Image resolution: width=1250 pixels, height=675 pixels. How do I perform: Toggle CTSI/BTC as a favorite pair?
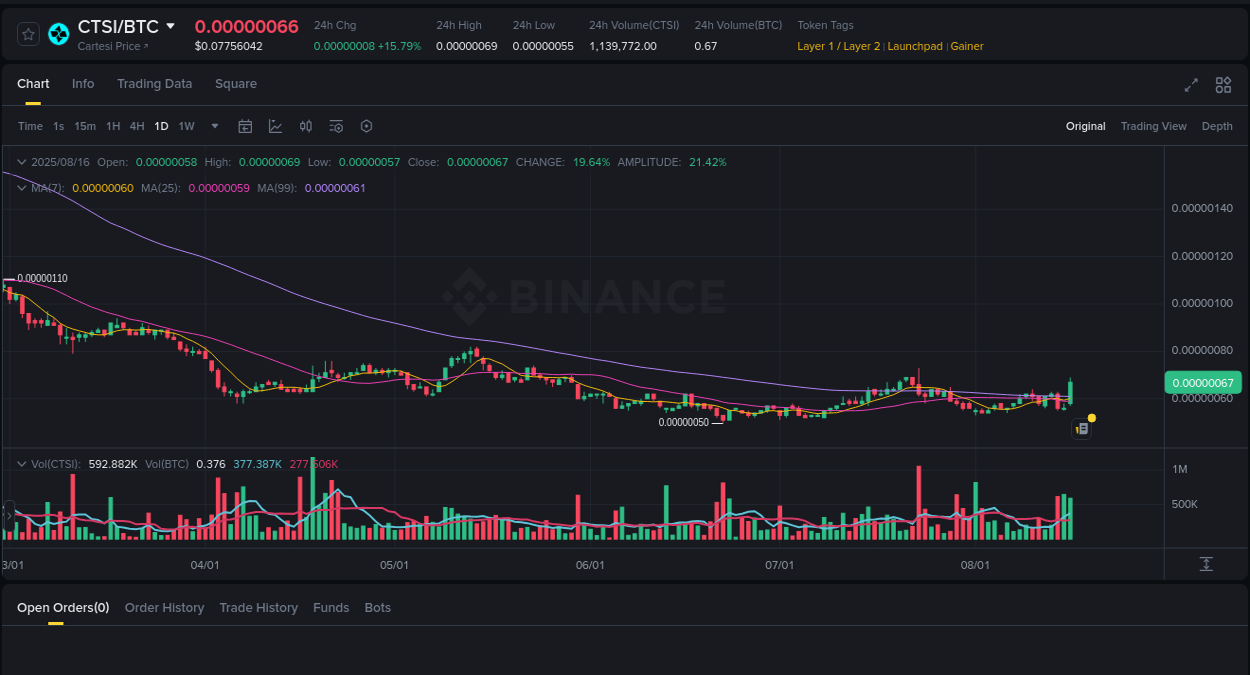[x=27, y=33]
